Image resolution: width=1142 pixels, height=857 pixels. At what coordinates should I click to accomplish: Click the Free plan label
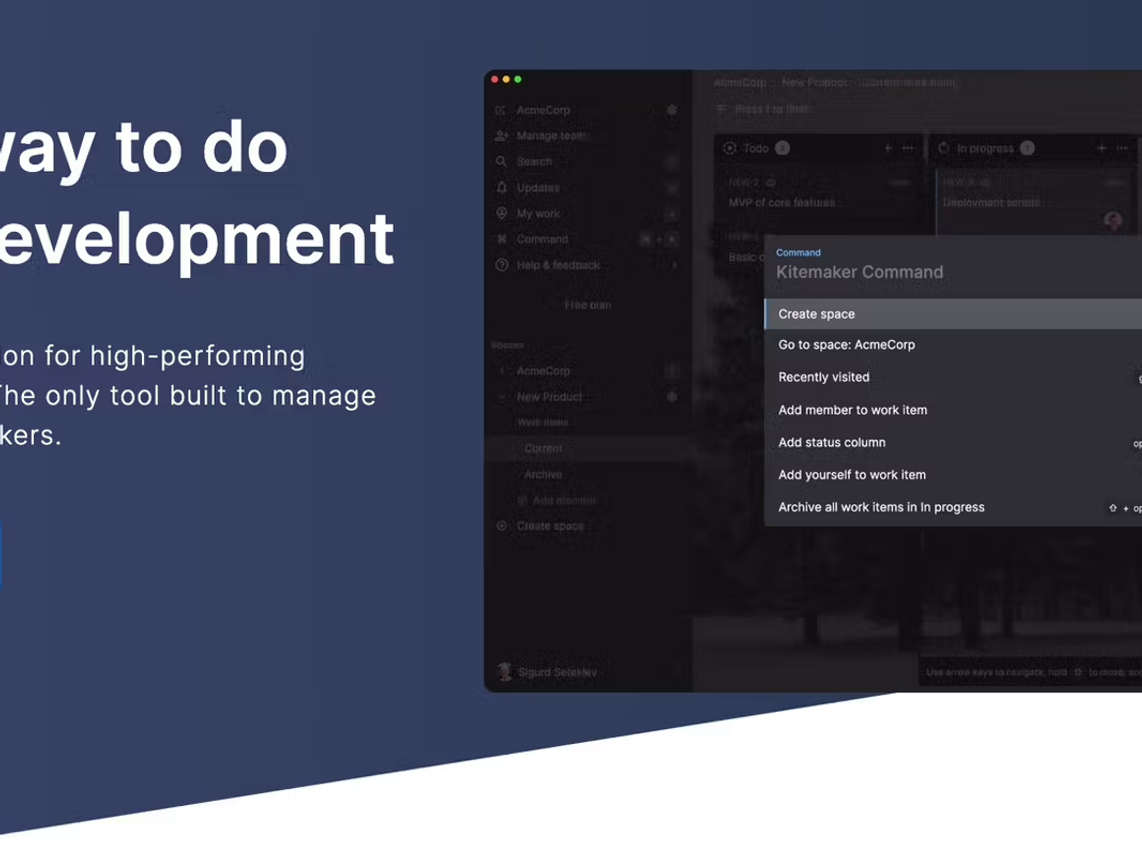click(588, 305)
